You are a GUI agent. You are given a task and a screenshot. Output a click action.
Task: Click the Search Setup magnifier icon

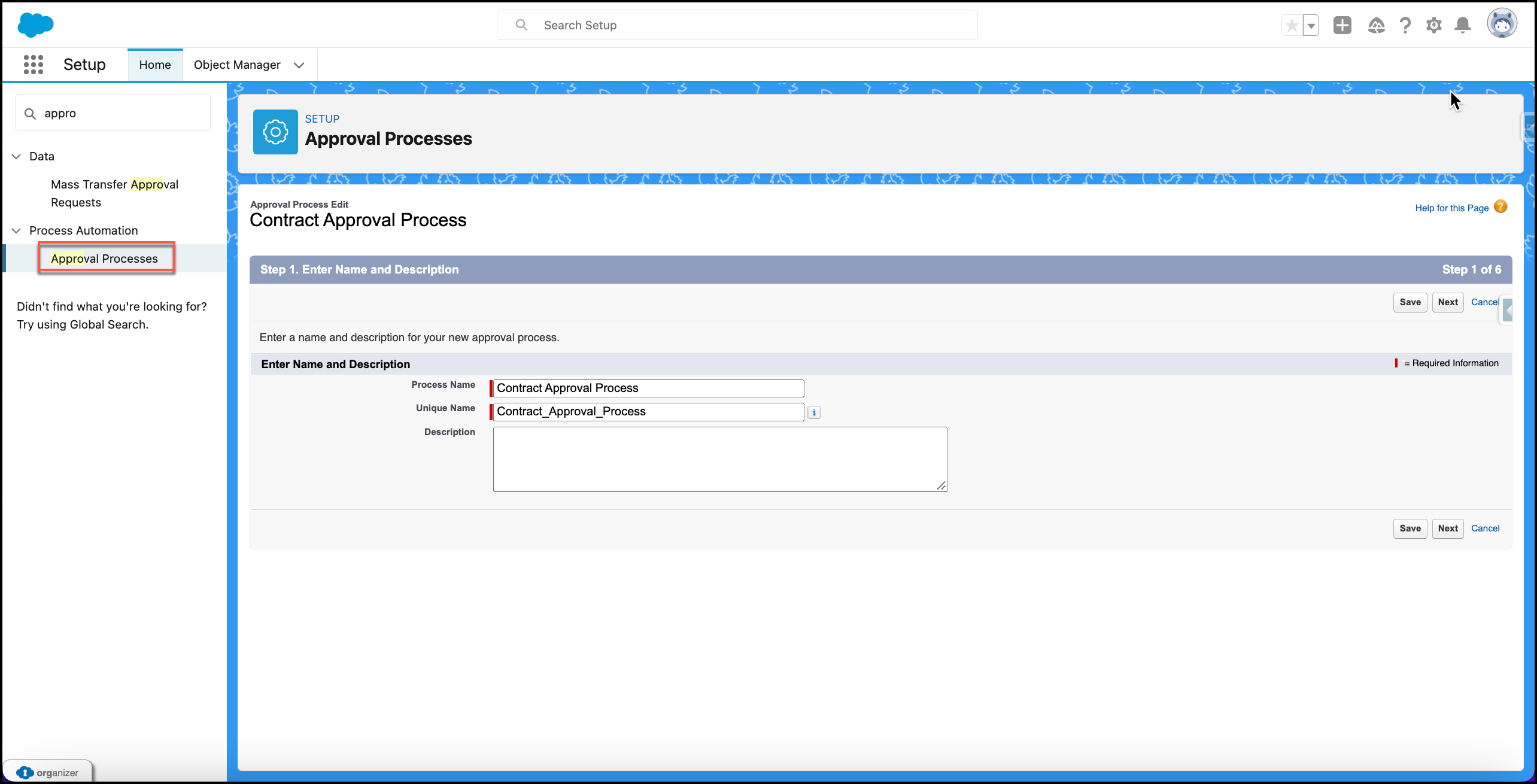[521, 25]
